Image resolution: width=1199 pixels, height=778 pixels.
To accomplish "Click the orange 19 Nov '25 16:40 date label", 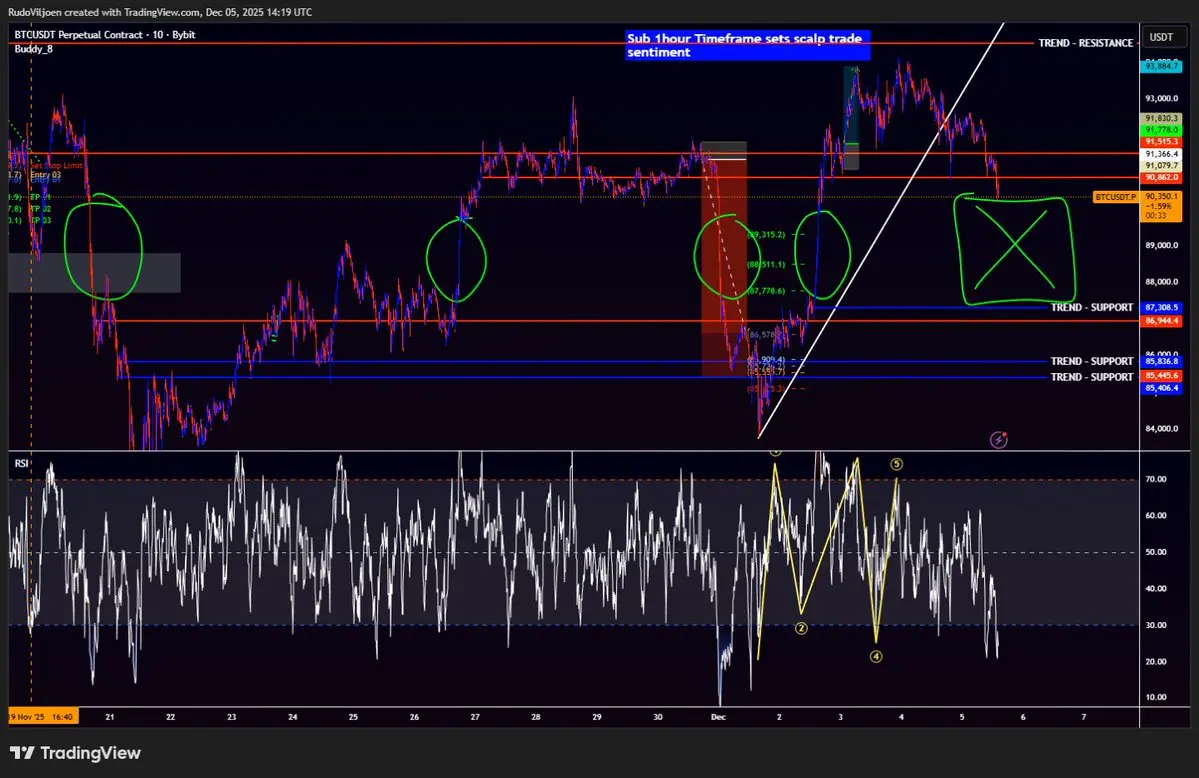I will click(x=43, y=717).
